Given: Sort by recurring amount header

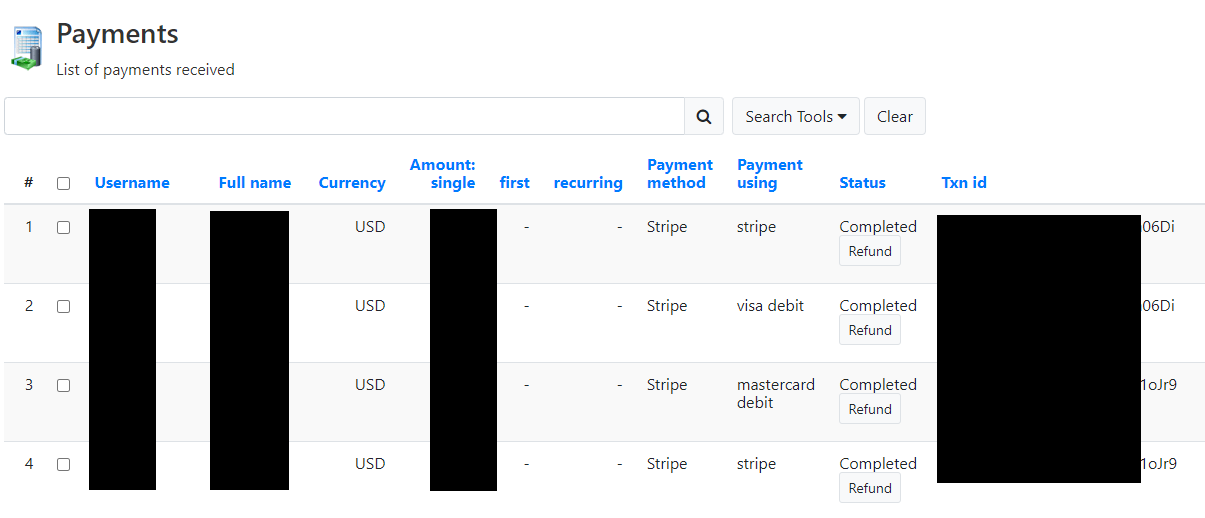Looking at the screenshot, I should pos(588,183).
